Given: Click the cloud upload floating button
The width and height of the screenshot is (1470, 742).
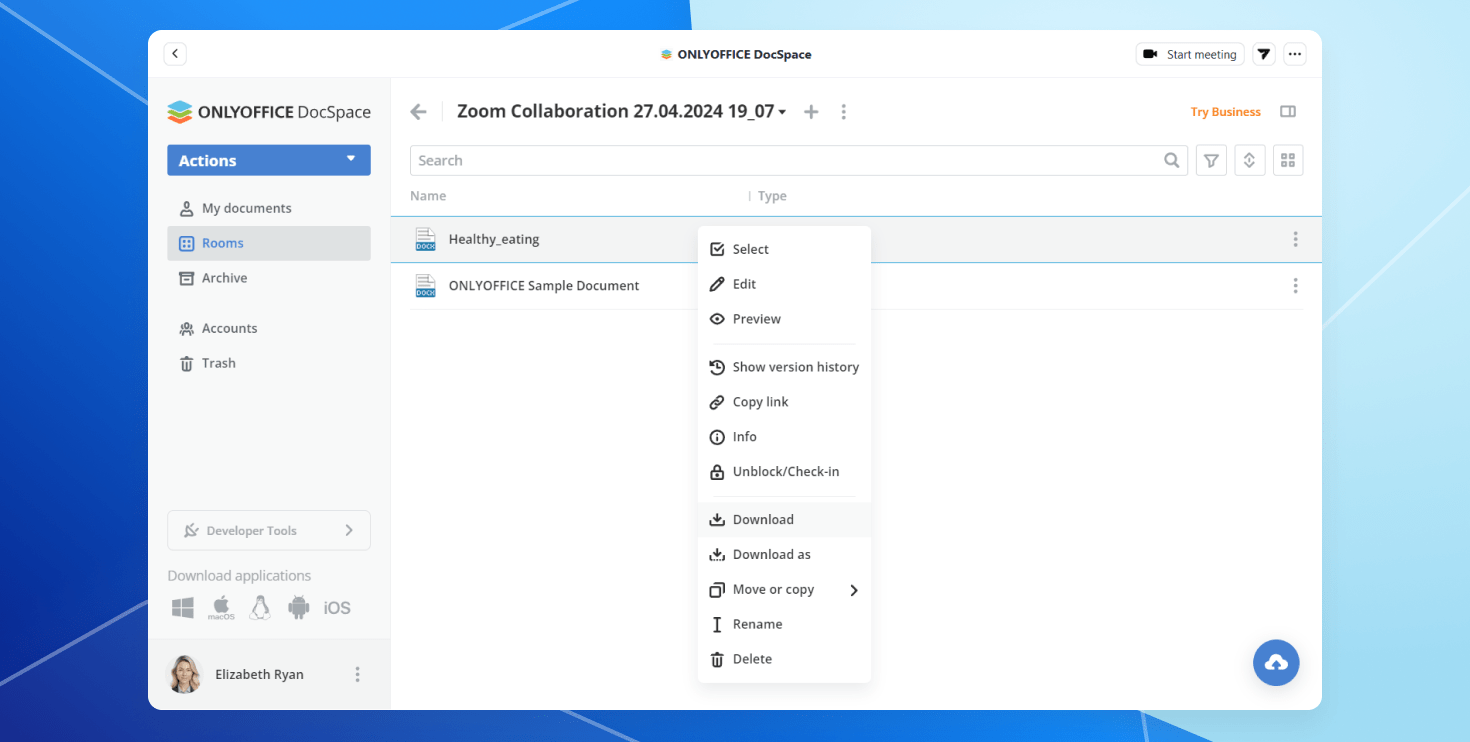Looking at the screenshot, I should point(1276,662).
